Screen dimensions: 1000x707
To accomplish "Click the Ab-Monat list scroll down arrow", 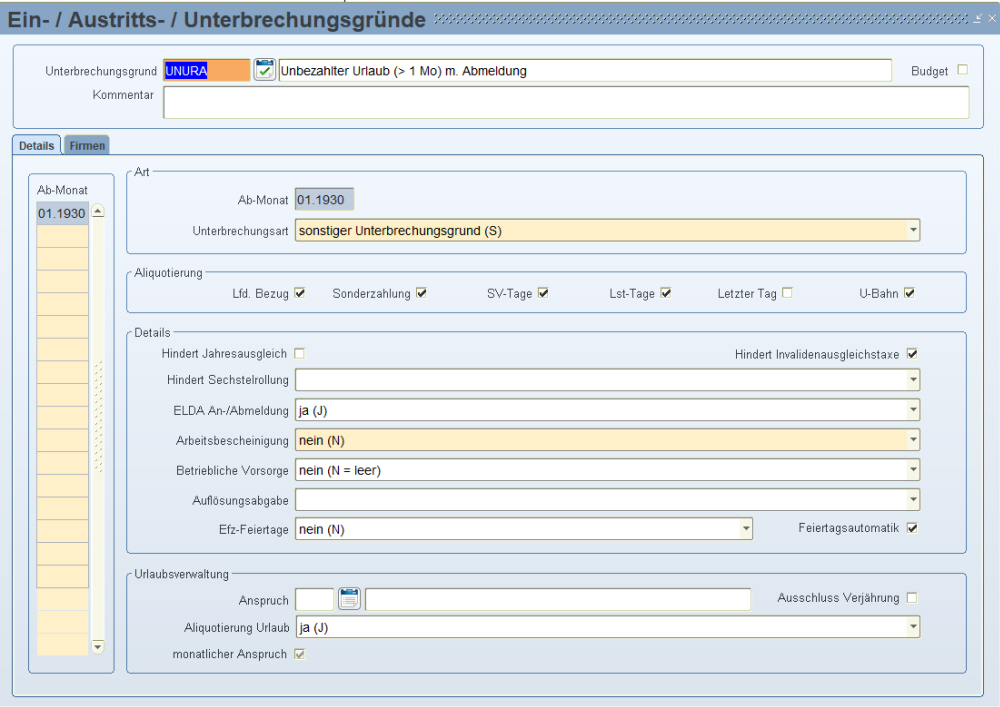I will [x=98, y=646].
